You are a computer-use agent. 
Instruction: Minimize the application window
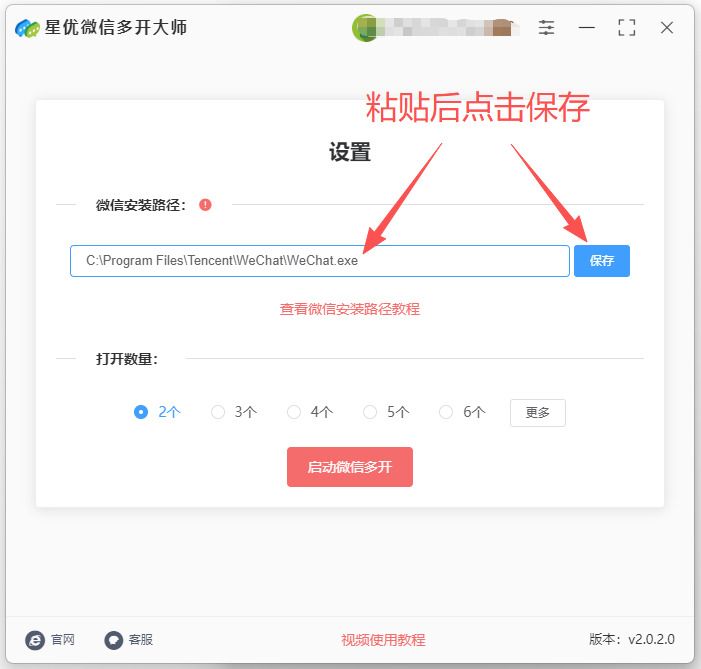[587, 28]
